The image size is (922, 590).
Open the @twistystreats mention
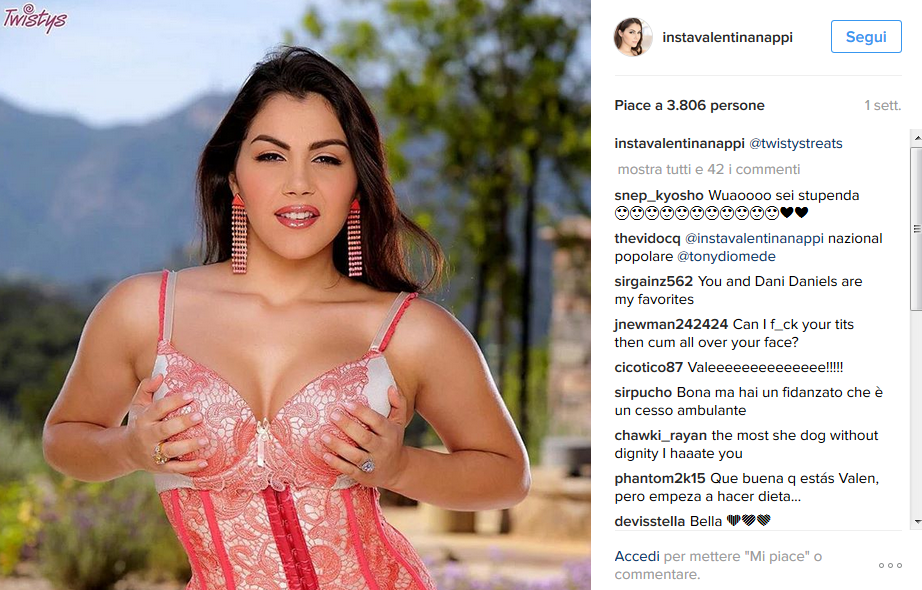pyautogui.click(x=796, y=144)
